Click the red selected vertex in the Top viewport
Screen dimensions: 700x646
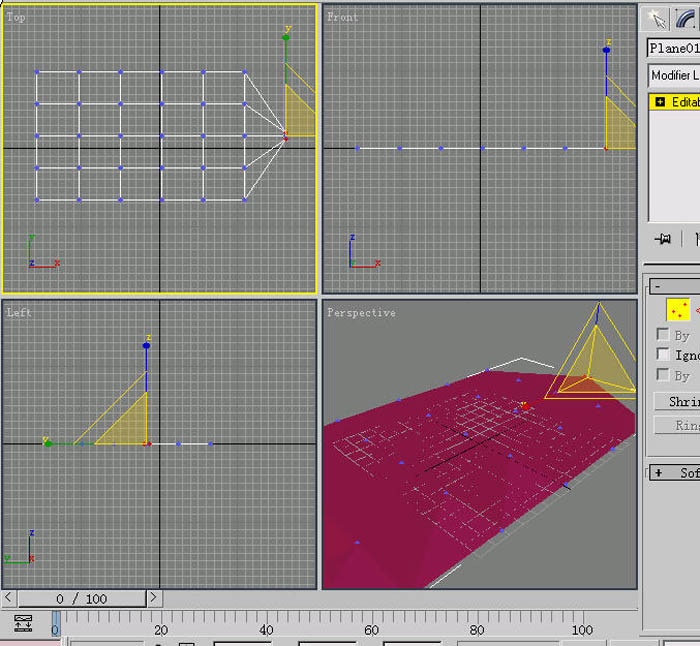point(286,139)
